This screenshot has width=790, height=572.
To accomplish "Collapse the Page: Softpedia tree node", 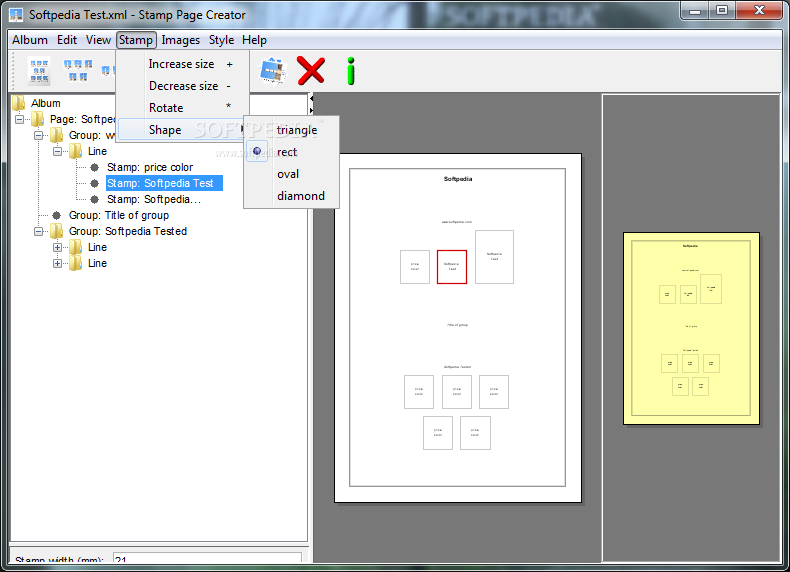I will click(x=19, y=119).
